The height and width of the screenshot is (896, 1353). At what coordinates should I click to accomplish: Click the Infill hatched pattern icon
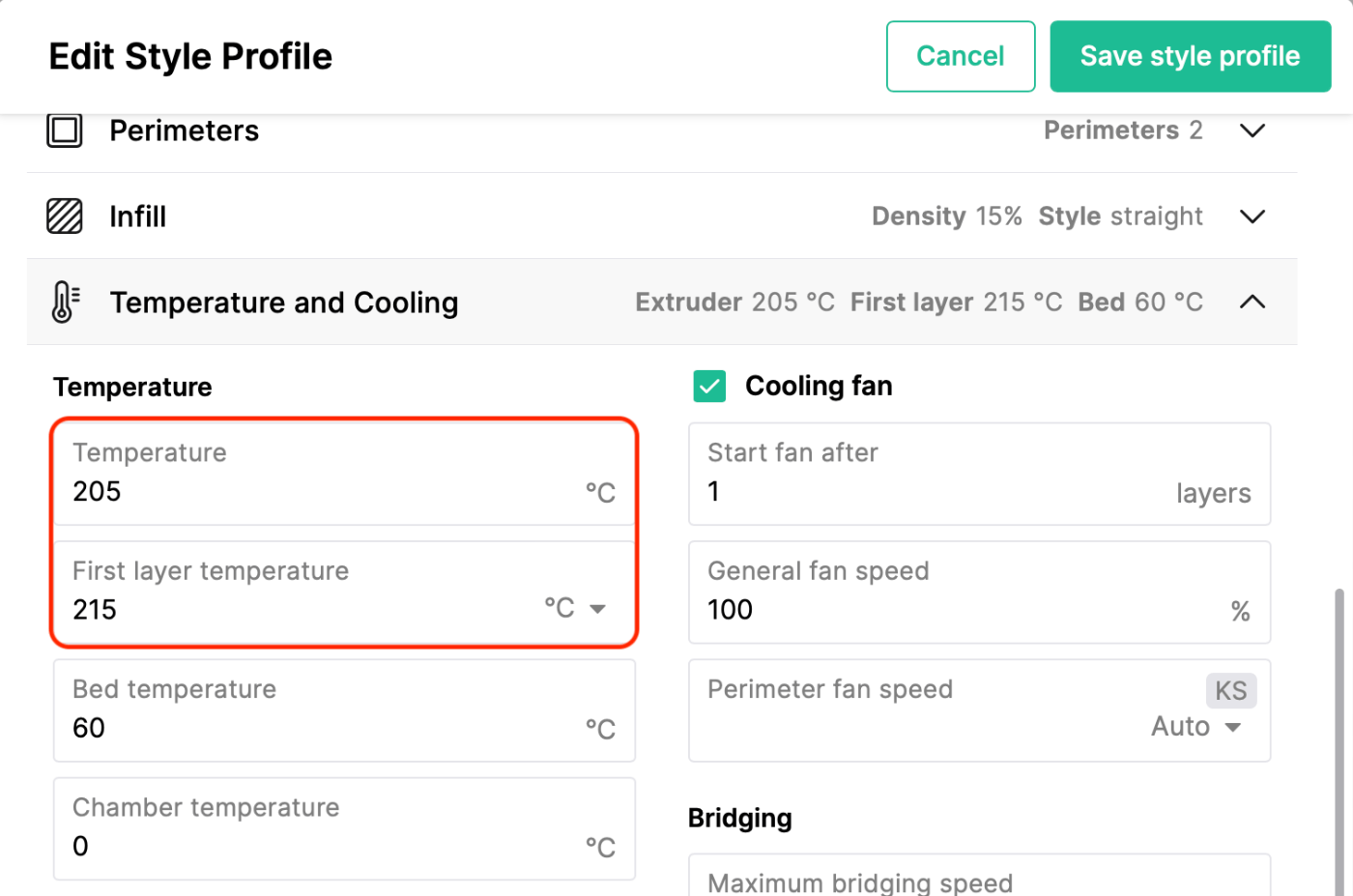[x=65, y=216]
